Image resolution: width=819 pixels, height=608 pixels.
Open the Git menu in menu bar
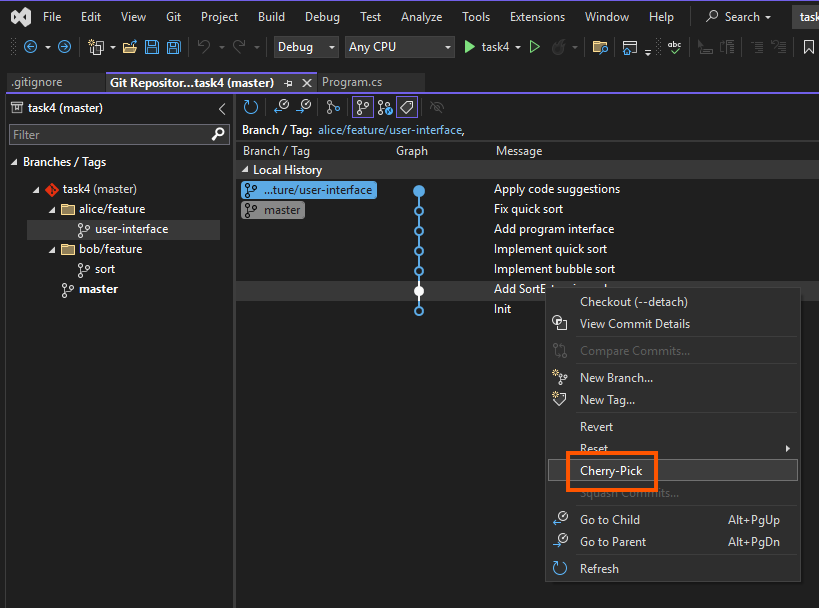pos(173,17)
